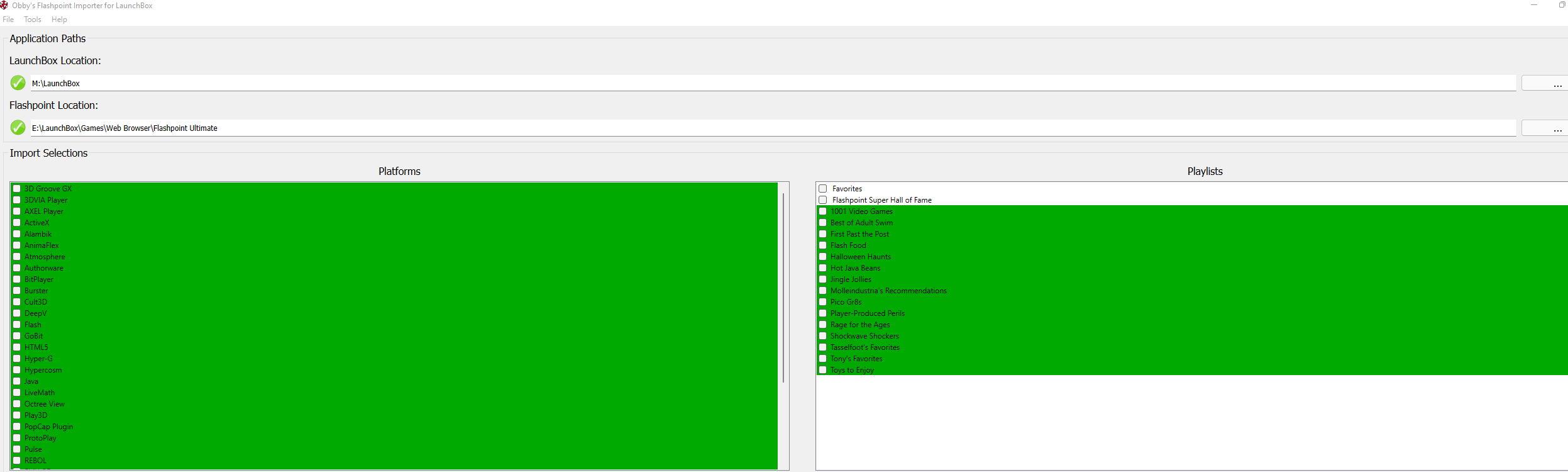Click the Platforms list scrollbar

(x=783, y=288)
